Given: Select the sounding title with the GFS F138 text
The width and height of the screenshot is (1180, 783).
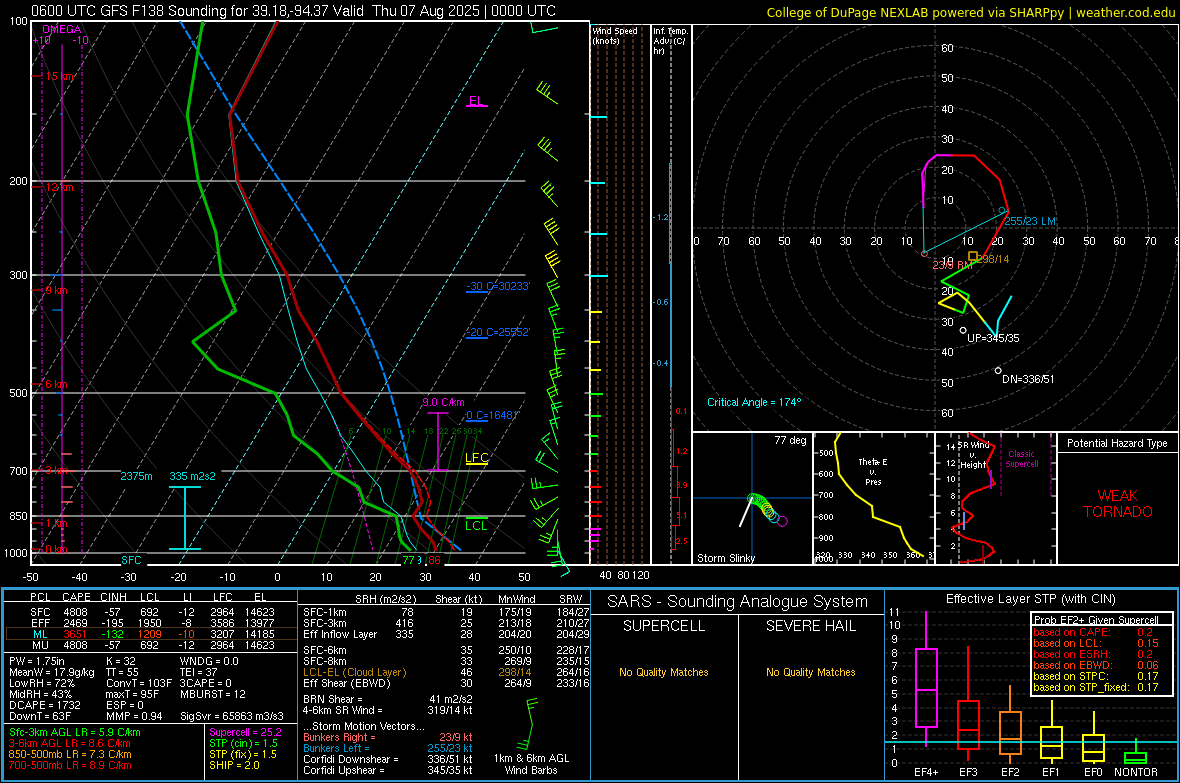Looking at the screenshot, I should click(293, 11).
